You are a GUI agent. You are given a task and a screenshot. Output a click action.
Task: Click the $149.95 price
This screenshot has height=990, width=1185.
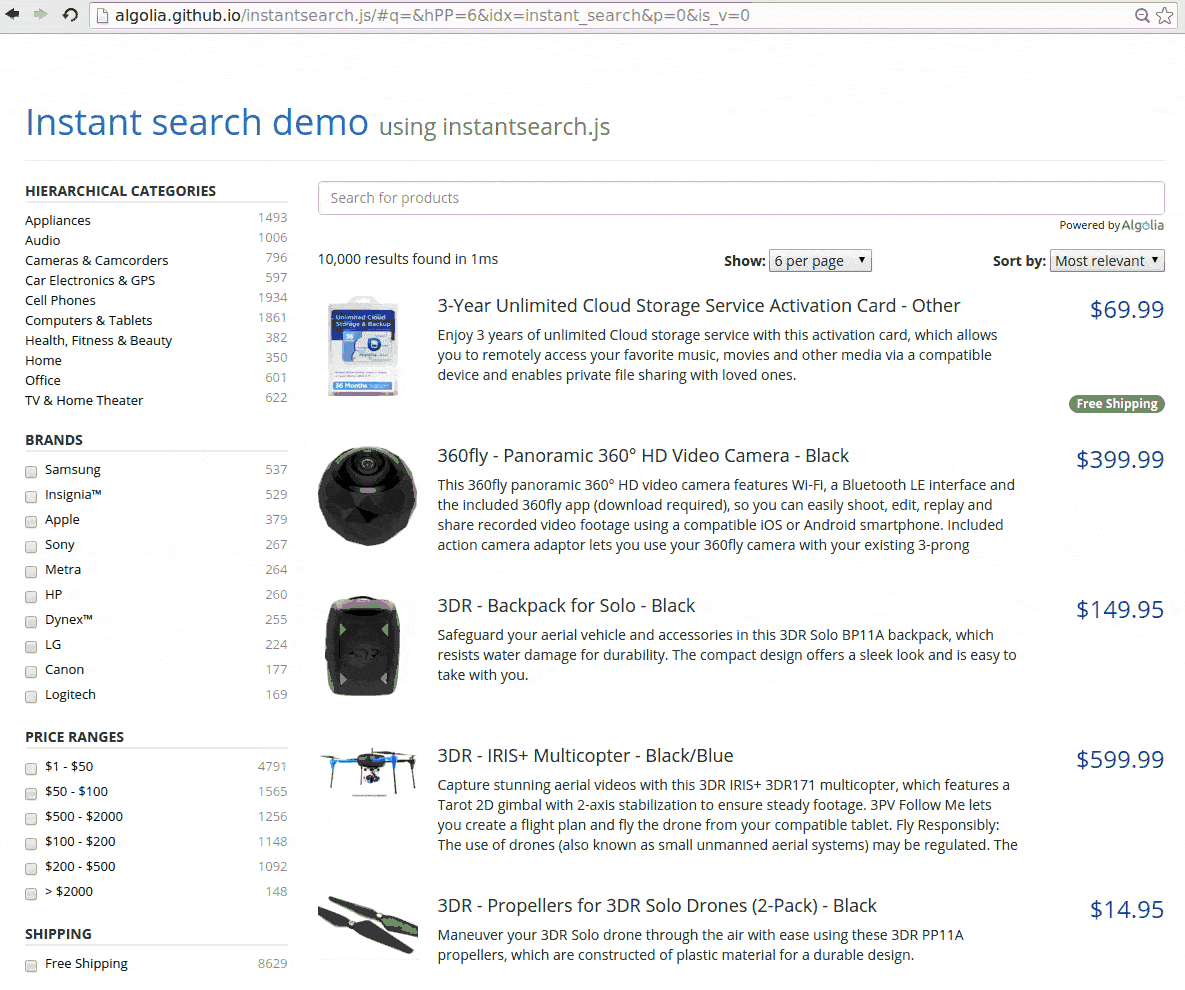1120,610
